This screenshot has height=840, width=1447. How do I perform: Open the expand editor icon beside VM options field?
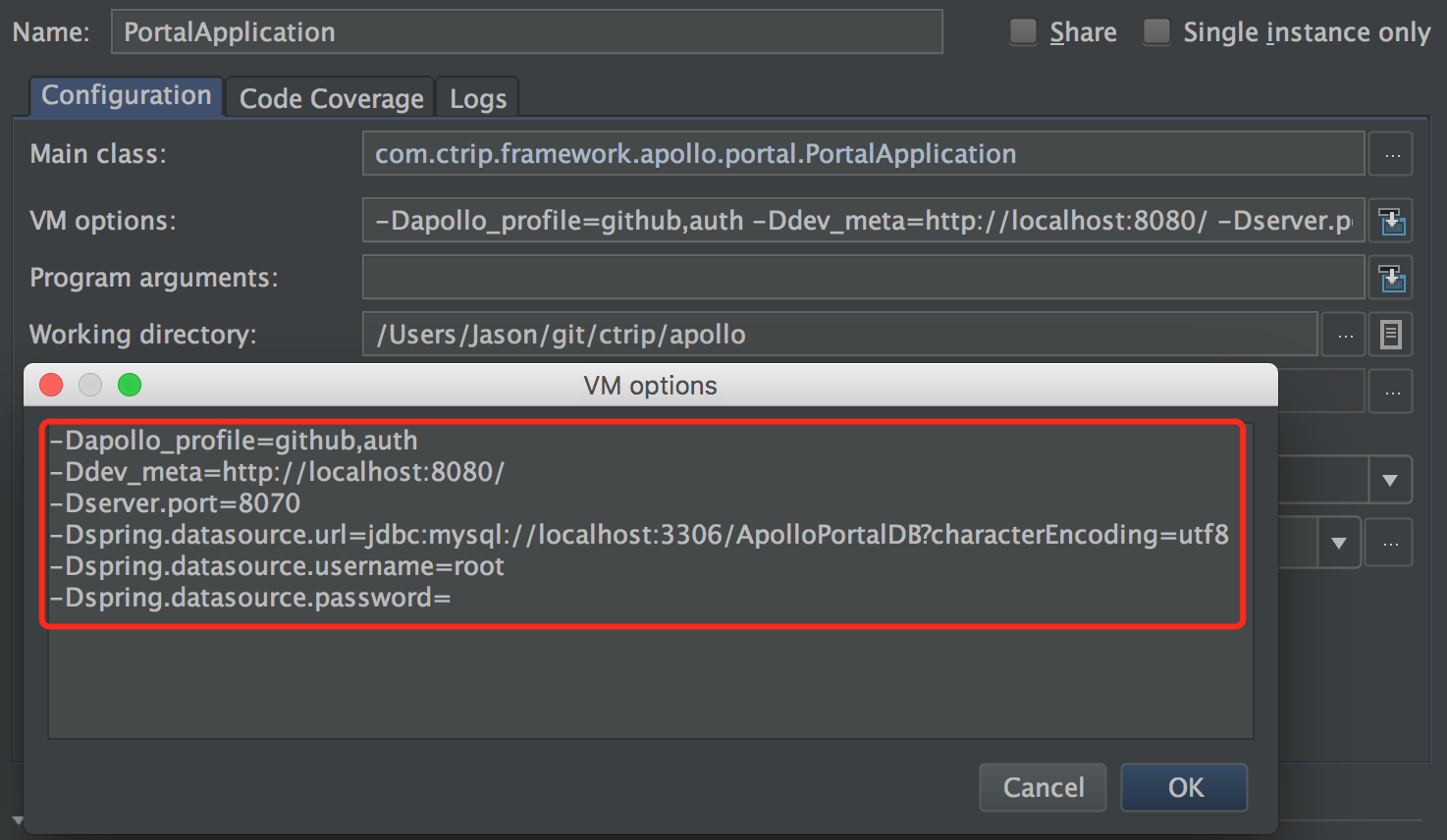pyautogui.click(x=1391, y=220)
